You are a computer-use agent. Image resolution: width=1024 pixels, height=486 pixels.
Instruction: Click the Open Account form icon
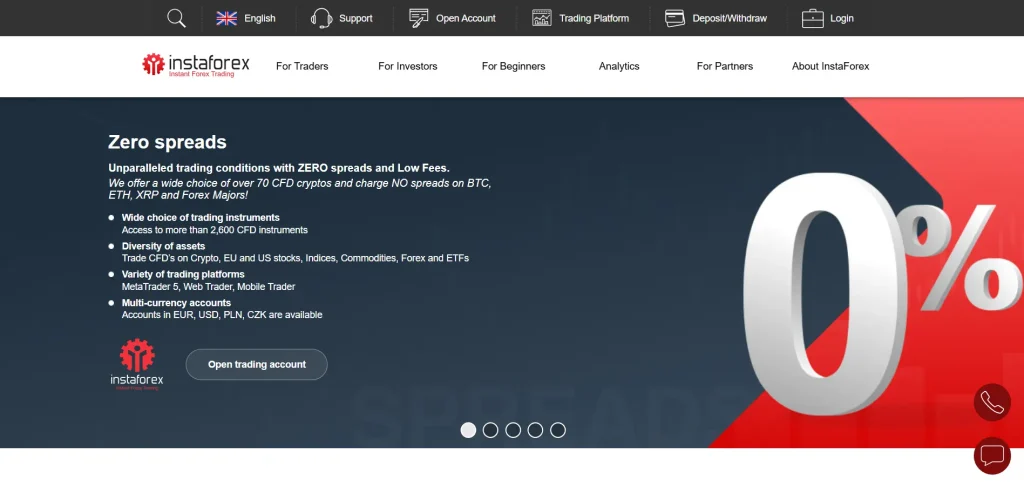[419, 18]
